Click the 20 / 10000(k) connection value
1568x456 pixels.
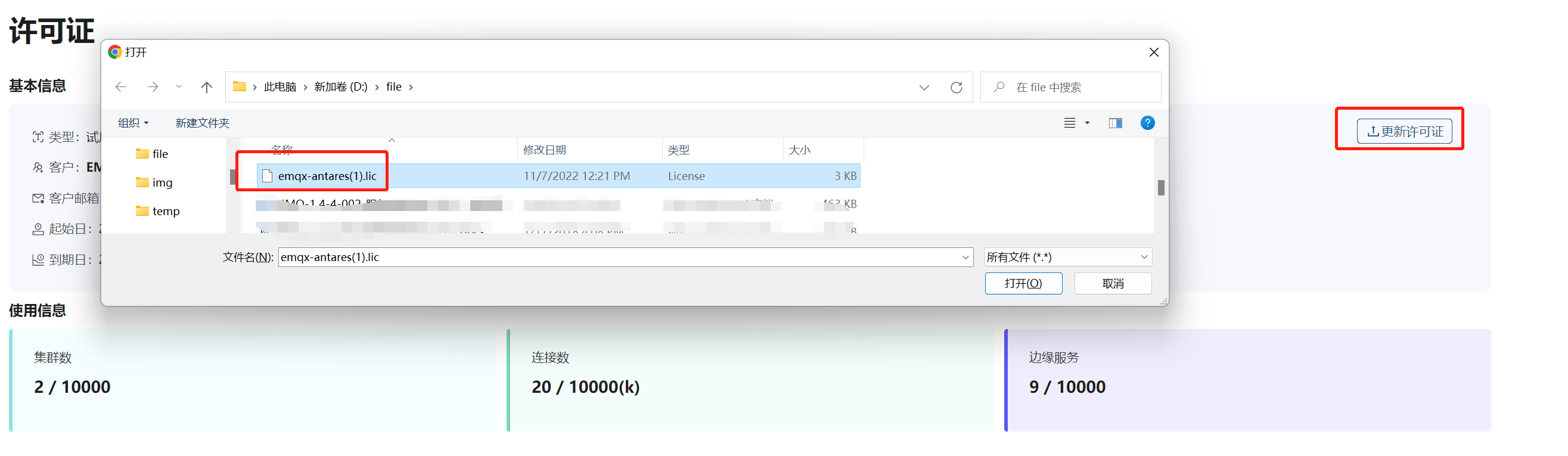coord(586,387)
